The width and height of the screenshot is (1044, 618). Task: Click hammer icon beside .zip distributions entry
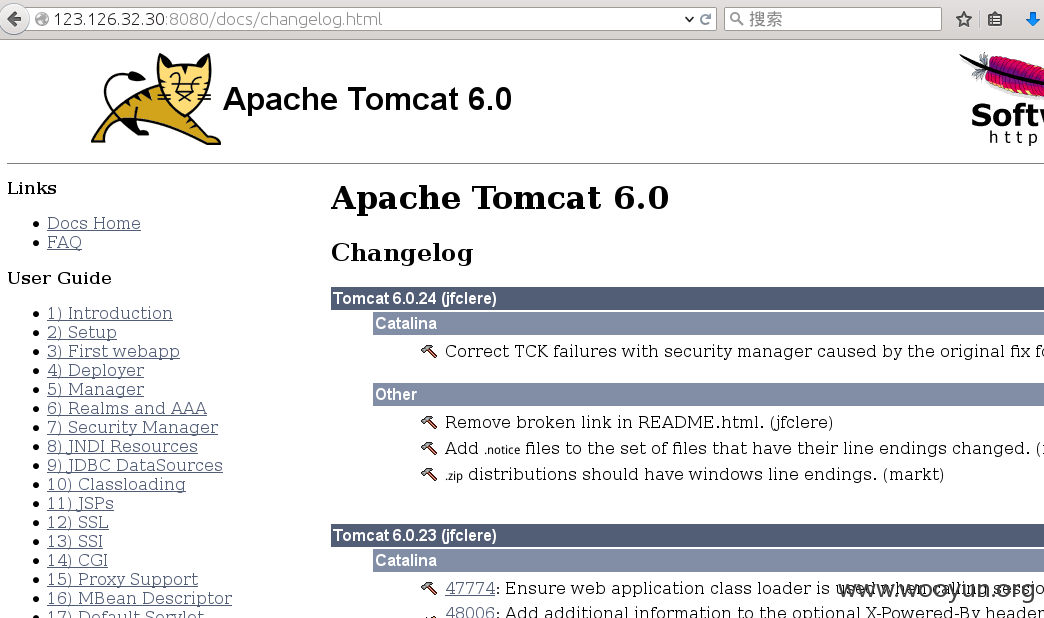(x=429, y=474)
